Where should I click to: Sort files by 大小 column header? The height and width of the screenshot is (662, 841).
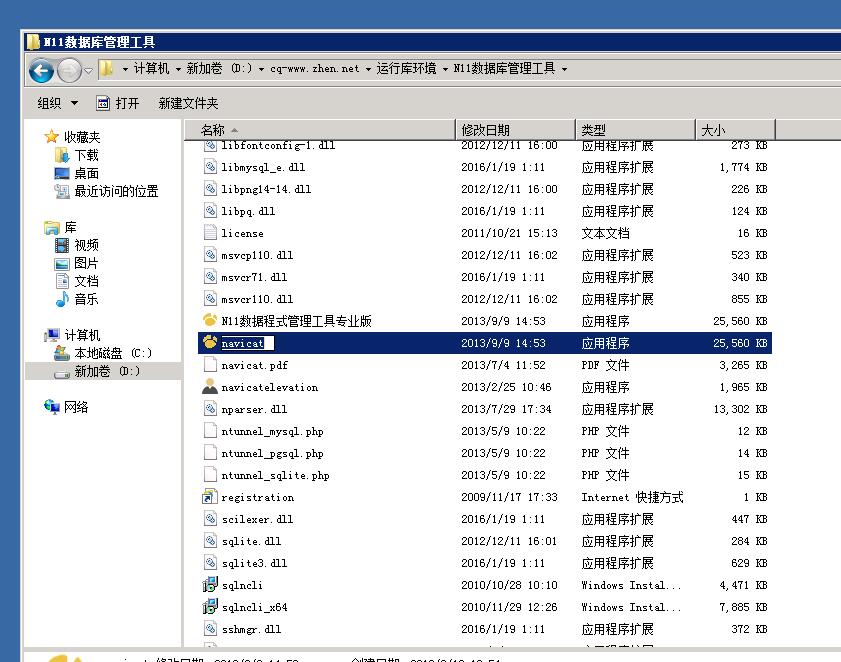(x=713, y=130)
